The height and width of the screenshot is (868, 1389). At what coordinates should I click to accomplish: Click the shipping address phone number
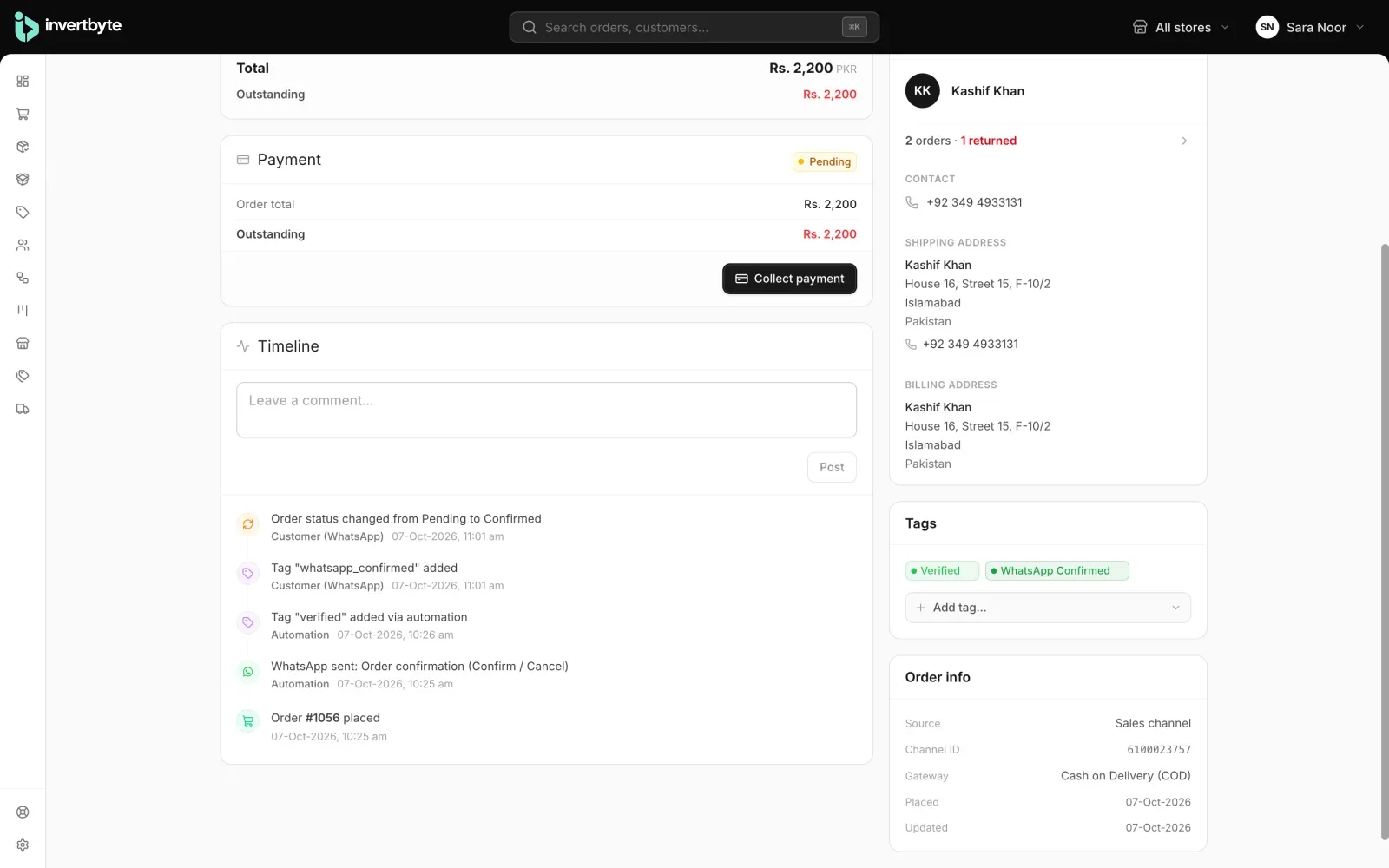pyautogui.click(x=971, y=344)
